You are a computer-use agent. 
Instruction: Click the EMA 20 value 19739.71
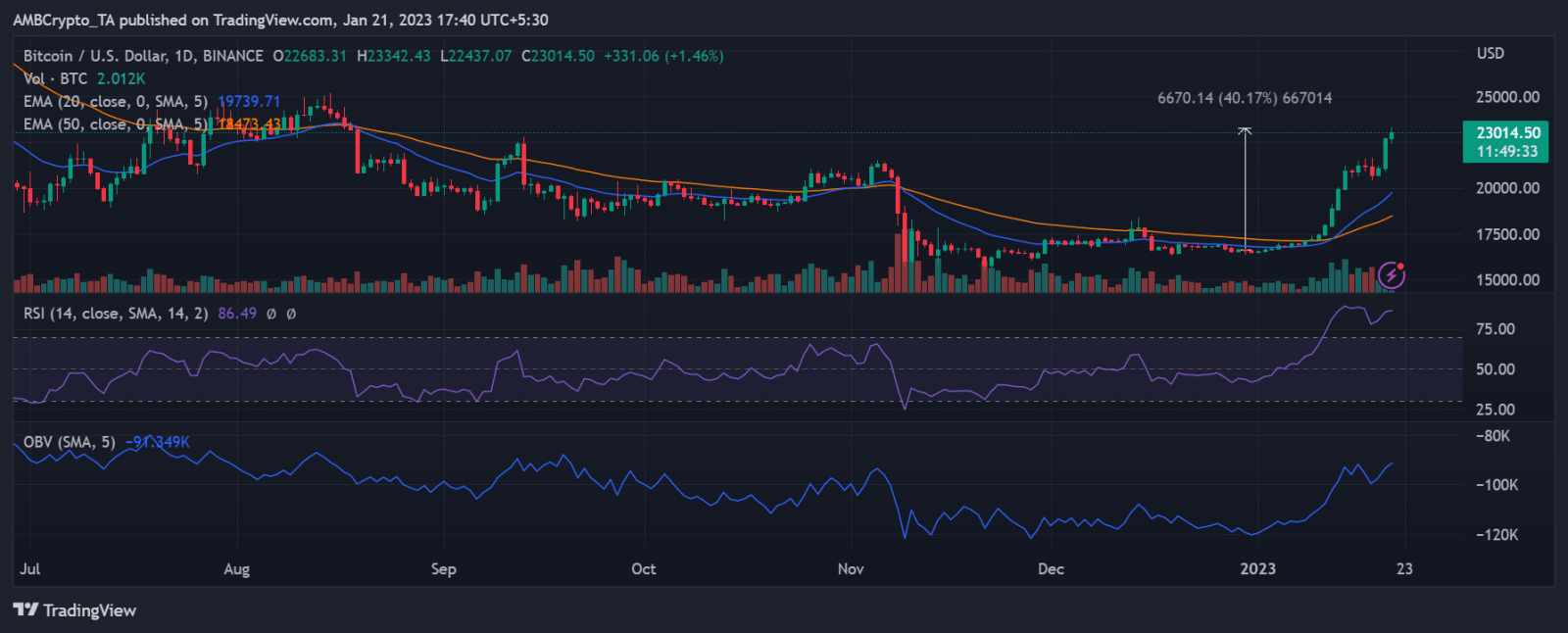(x=249, y=101)
